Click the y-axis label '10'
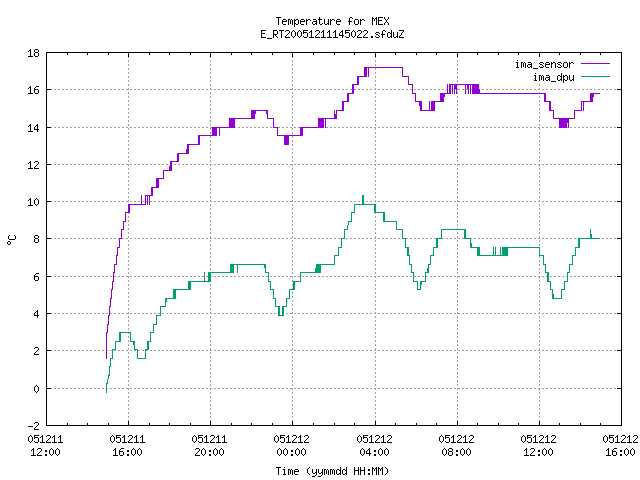Viewport: 640px width, 480px height. [x=33, y=202]
